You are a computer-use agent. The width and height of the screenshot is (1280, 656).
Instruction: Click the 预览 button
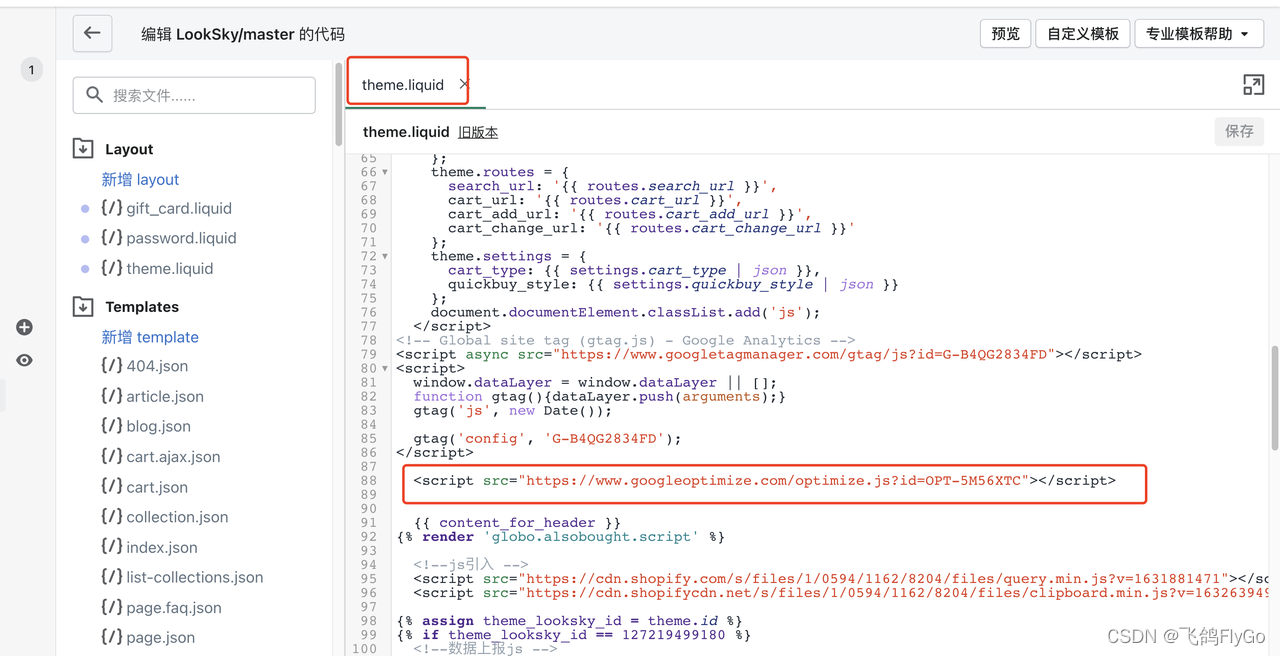coord(1005,33)
